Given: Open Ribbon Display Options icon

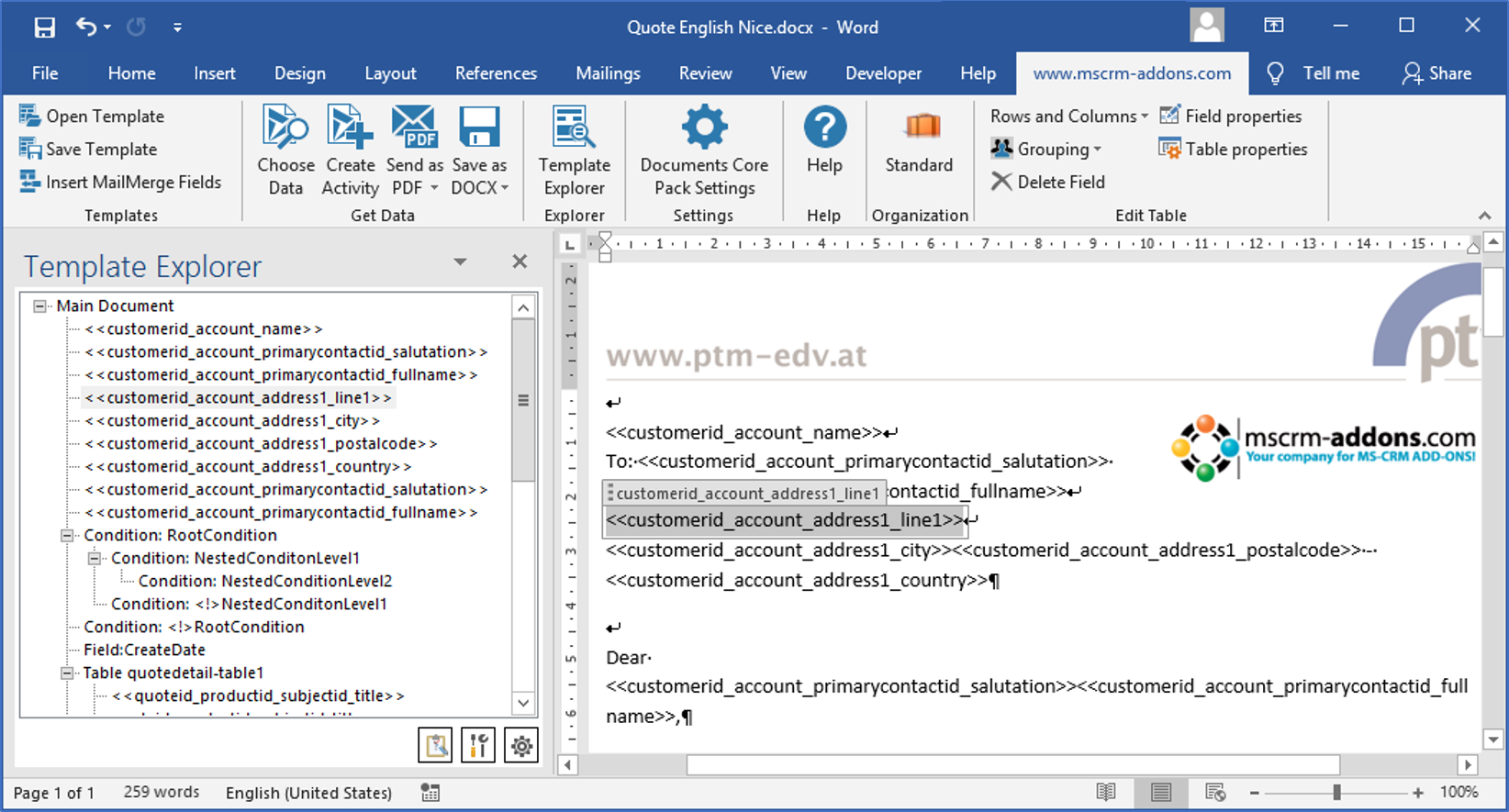Looking at the screenshot, I should 1274,26.
